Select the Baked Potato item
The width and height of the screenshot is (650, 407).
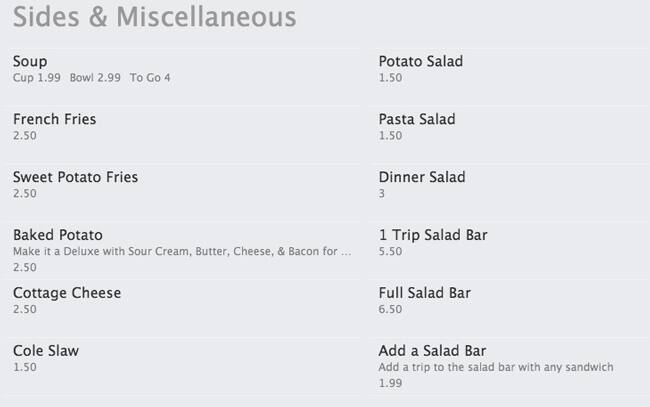point(57,236)
